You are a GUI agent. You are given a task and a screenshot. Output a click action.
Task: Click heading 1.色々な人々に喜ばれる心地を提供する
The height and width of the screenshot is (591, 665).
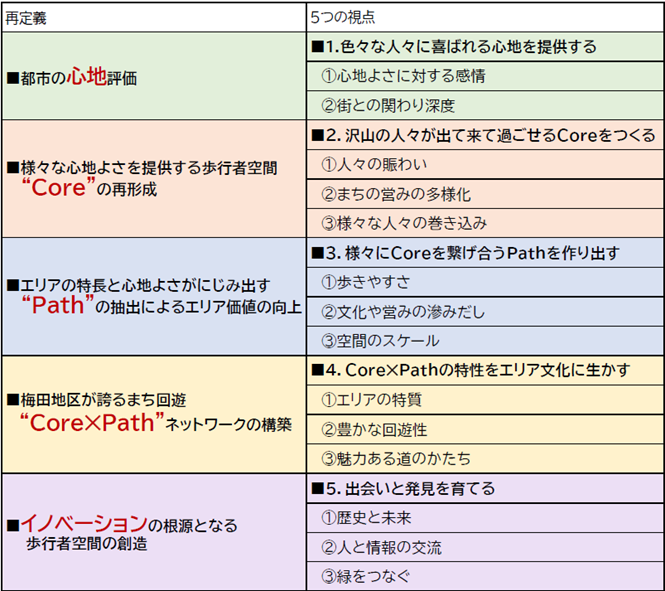[x=484, y=47]
